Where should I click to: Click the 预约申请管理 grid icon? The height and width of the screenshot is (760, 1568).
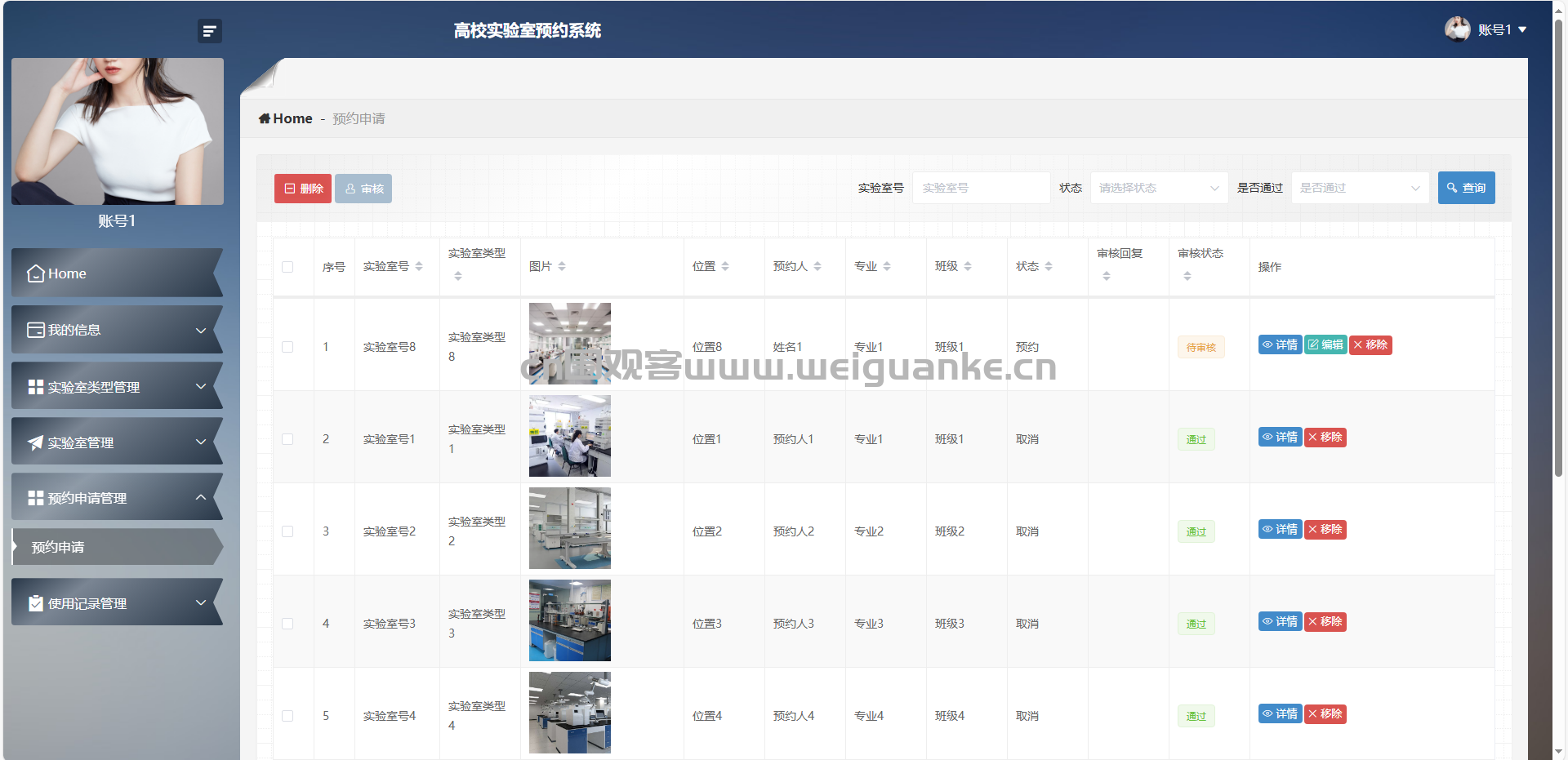36,498
